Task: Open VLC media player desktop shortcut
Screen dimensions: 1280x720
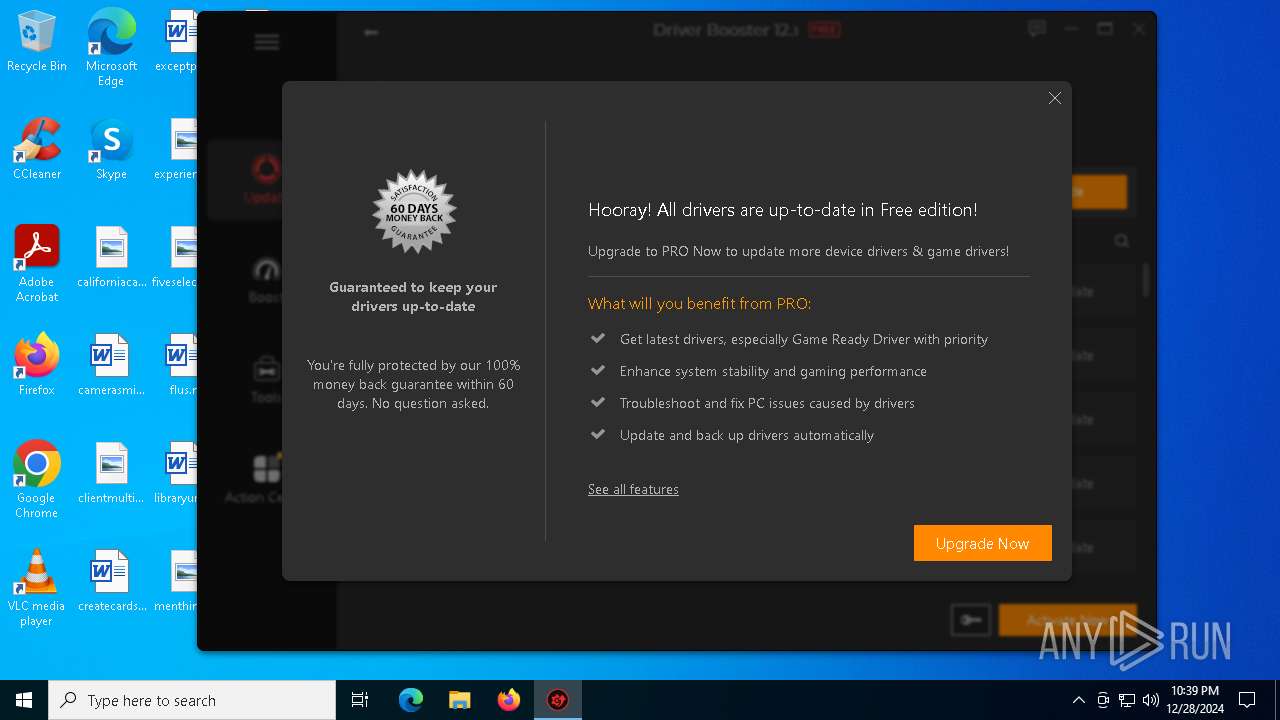Action: [37, 588]
